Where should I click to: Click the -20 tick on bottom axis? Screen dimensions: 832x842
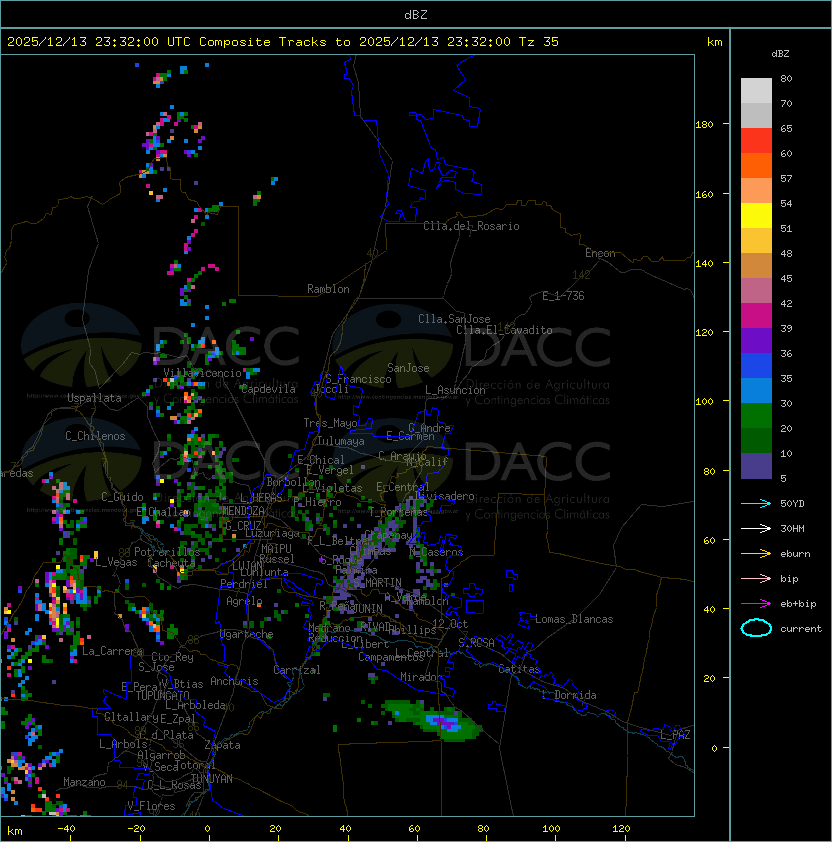click(x=136, y=829)
